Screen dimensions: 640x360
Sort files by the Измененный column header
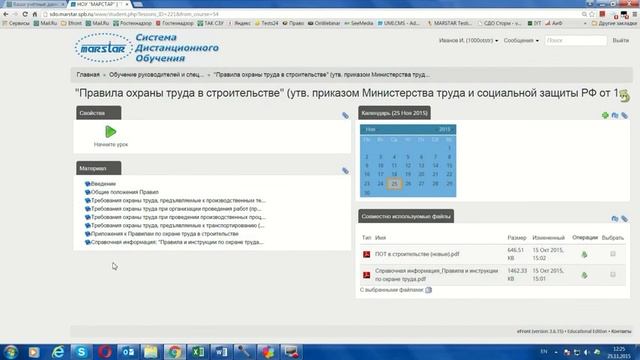coord(548,238)
